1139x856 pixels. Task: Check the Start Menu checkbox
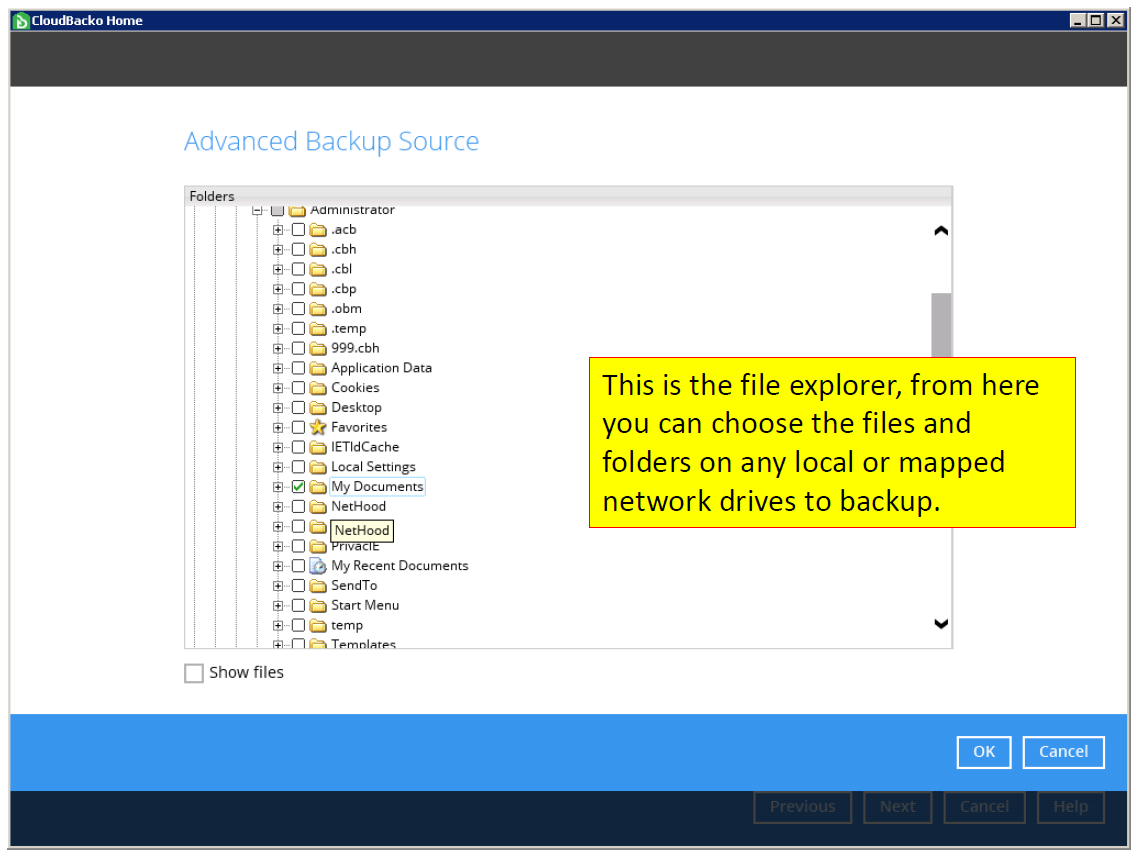[x=299, y=605]
